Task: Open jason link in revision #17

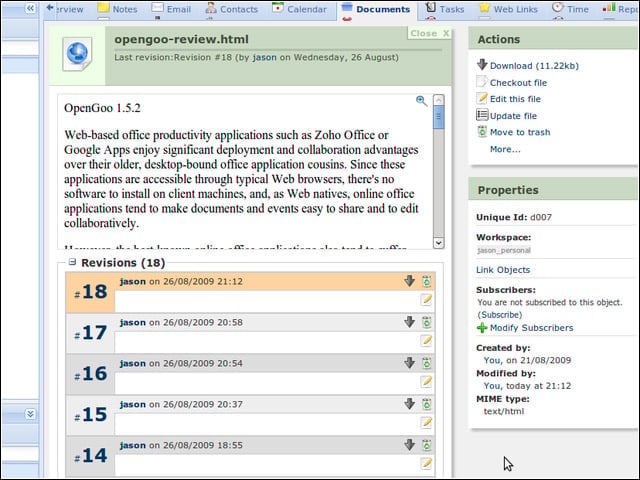Action: (x=133, y=322)
